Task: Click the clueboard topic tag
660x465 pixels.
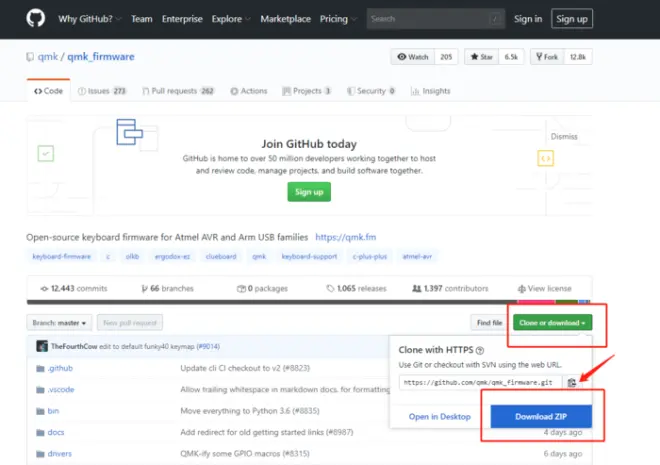Action: pyautogui.click(x=221, y=256)
